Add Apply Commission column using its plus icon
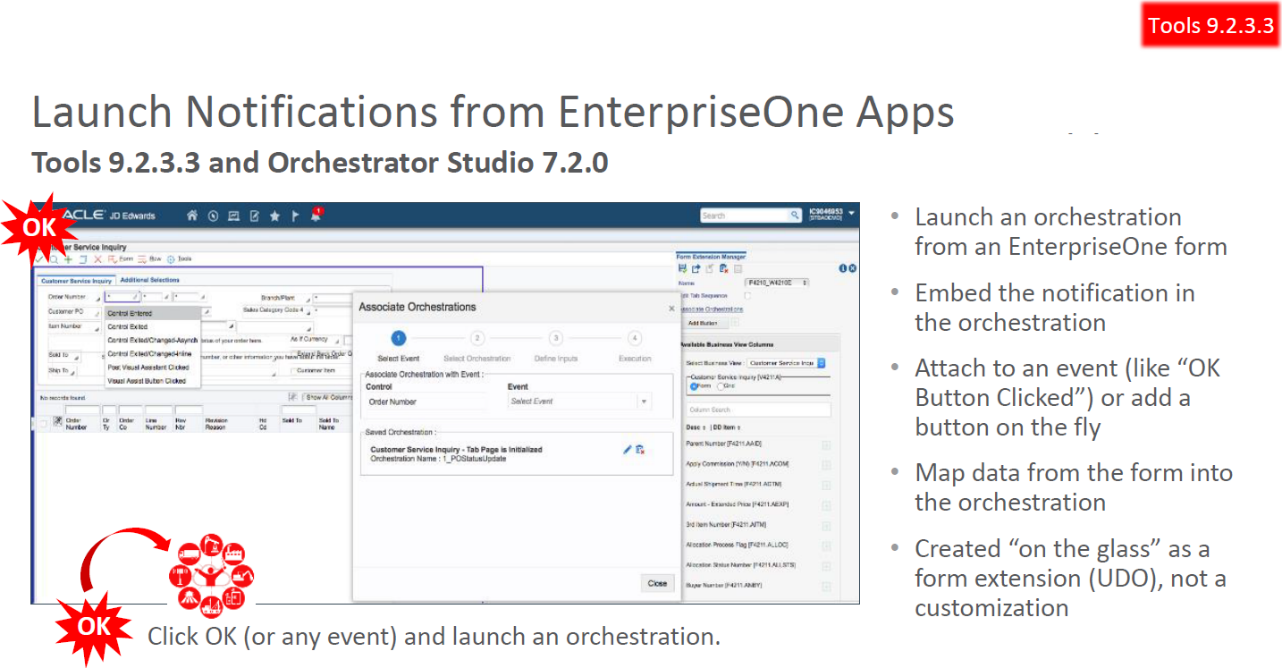The height and width of the screenshot is (668, 1282). pos(826,465)
